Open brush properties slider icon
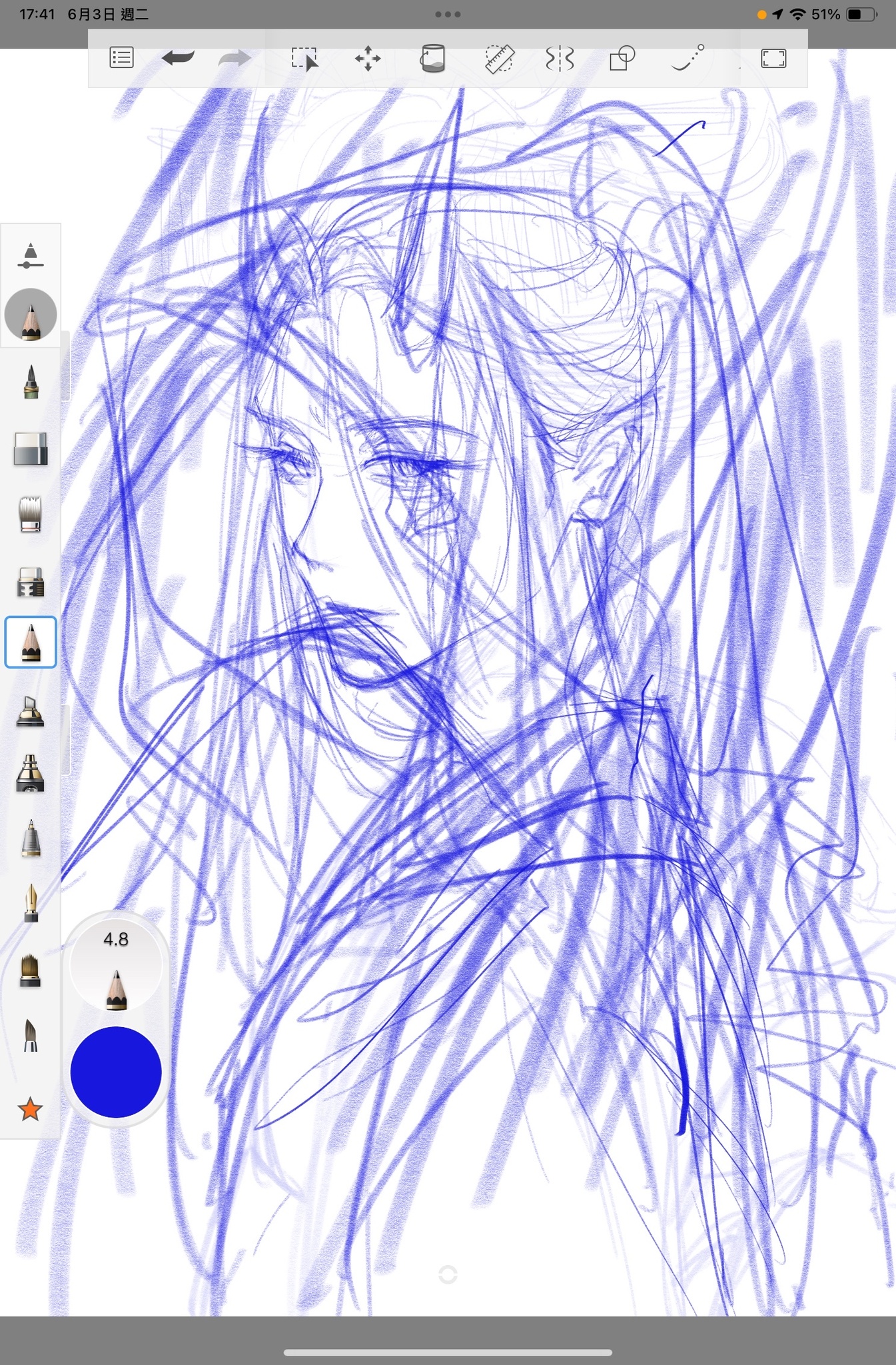896x1365 pixels. click(31, 256)
